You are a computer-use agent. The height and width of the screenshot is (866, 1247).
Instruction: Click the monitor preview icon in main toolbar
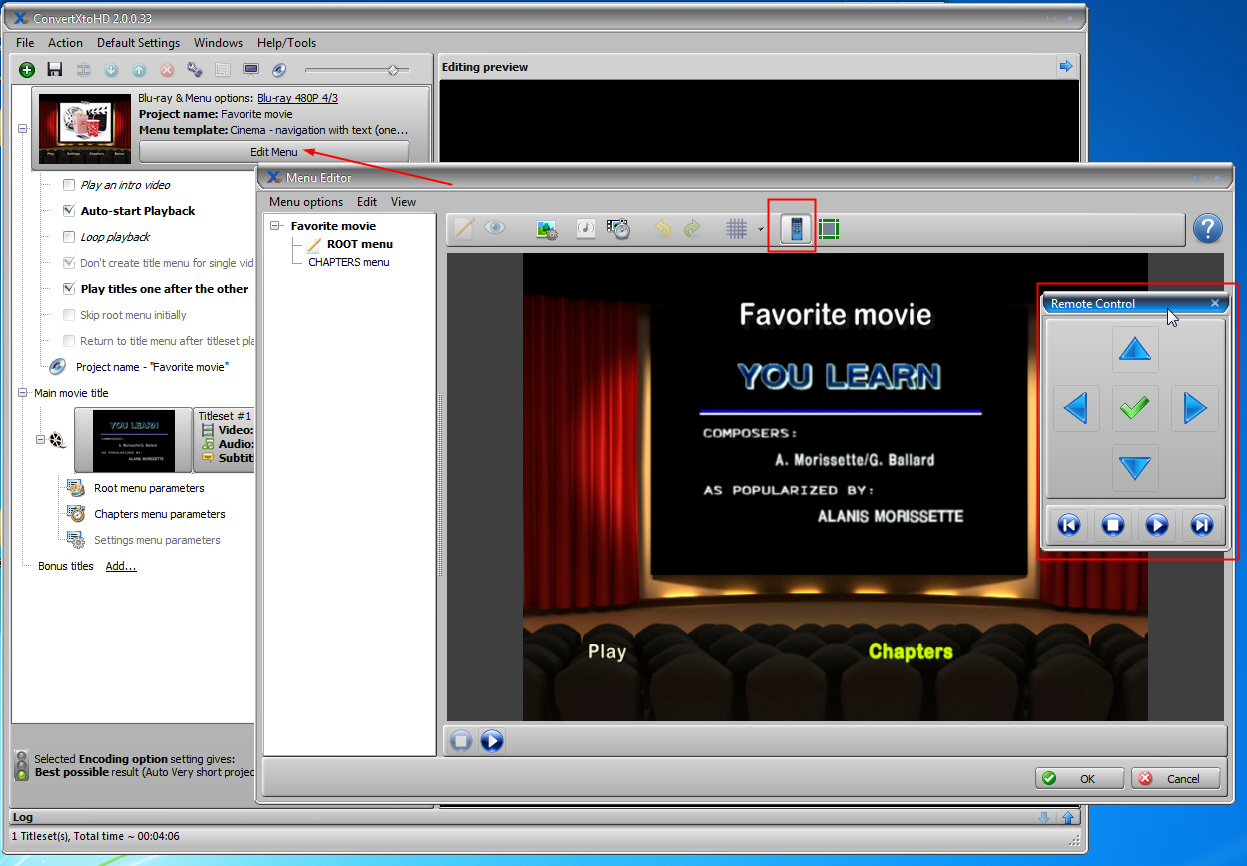click(251, 70)
